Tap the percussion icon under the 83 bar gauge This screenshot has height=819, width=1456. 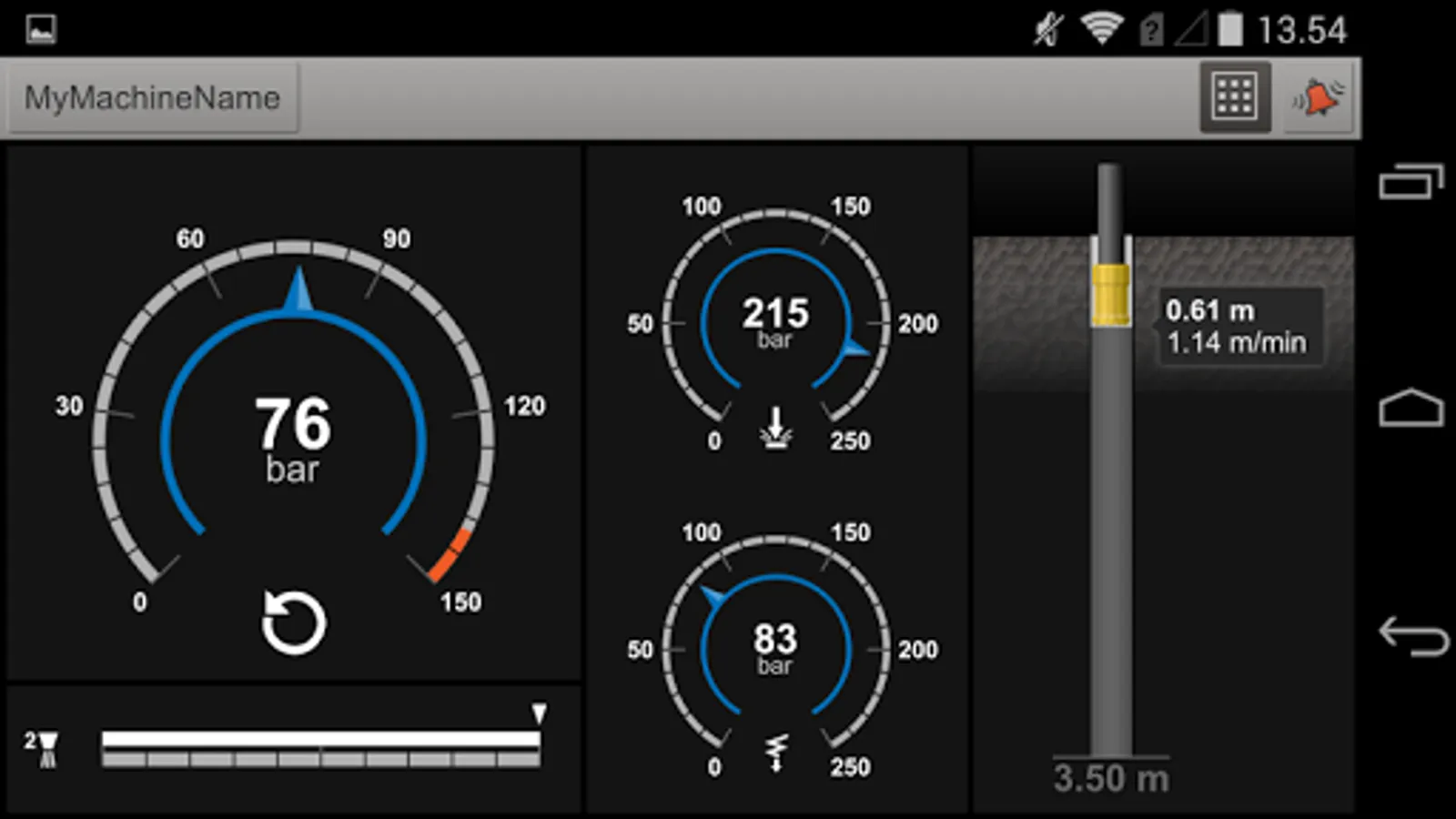(775, 753)
